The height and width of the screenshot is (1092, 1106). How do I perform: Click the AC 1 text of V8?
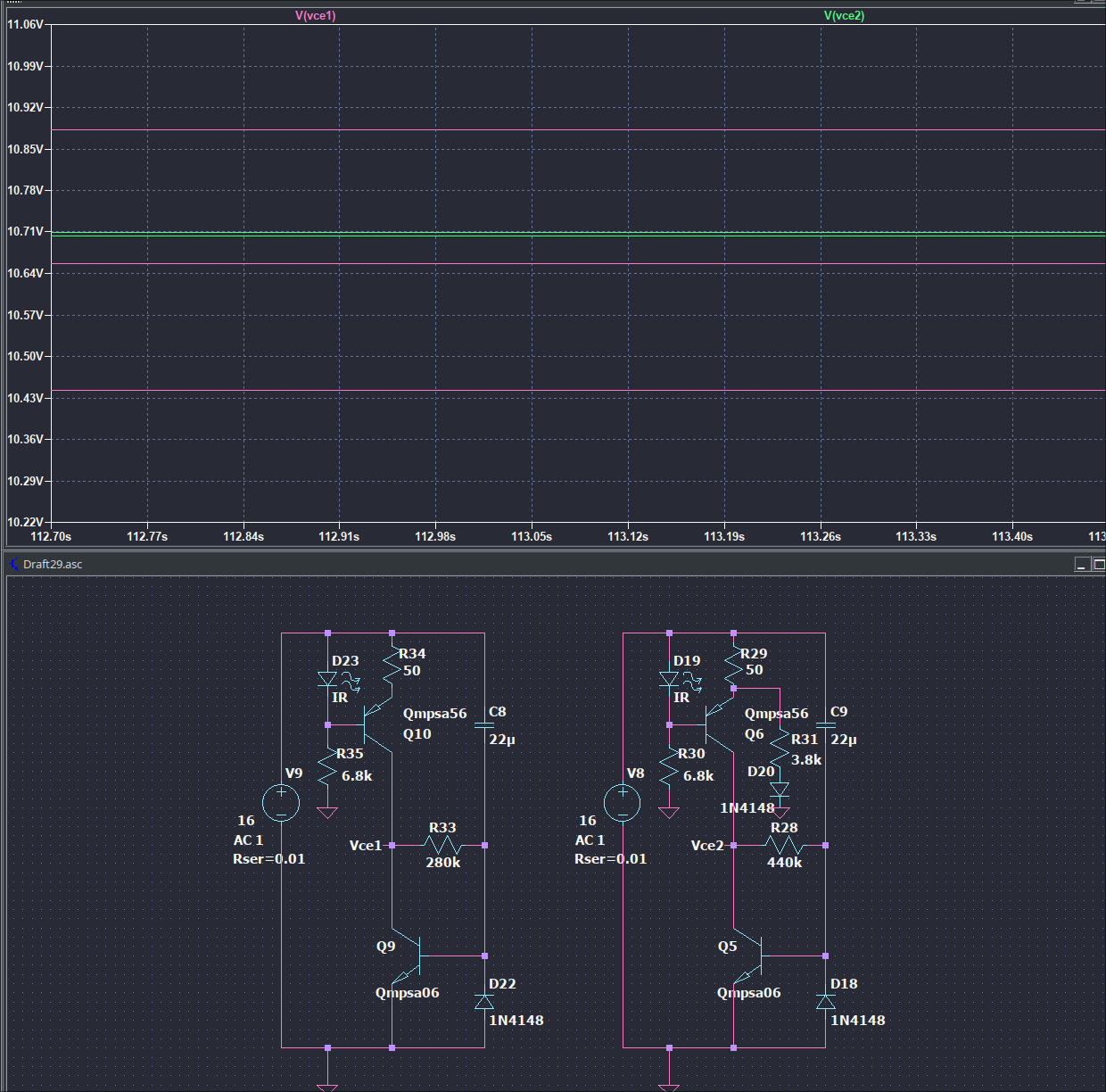coord(590,840)
